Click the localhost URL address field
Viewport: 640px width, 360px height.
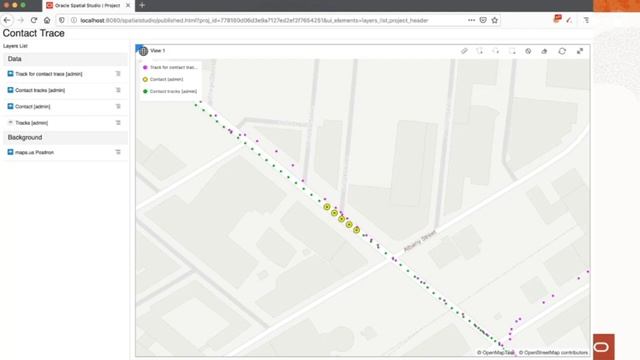[x=254, y=20]
